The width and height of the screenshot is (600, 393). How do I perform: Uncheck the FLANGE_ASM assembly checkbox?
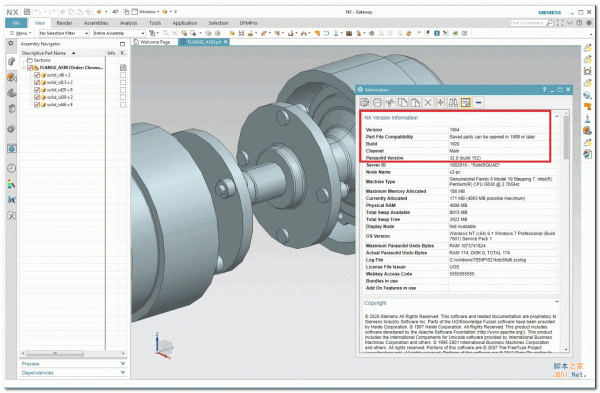[30, 68]
